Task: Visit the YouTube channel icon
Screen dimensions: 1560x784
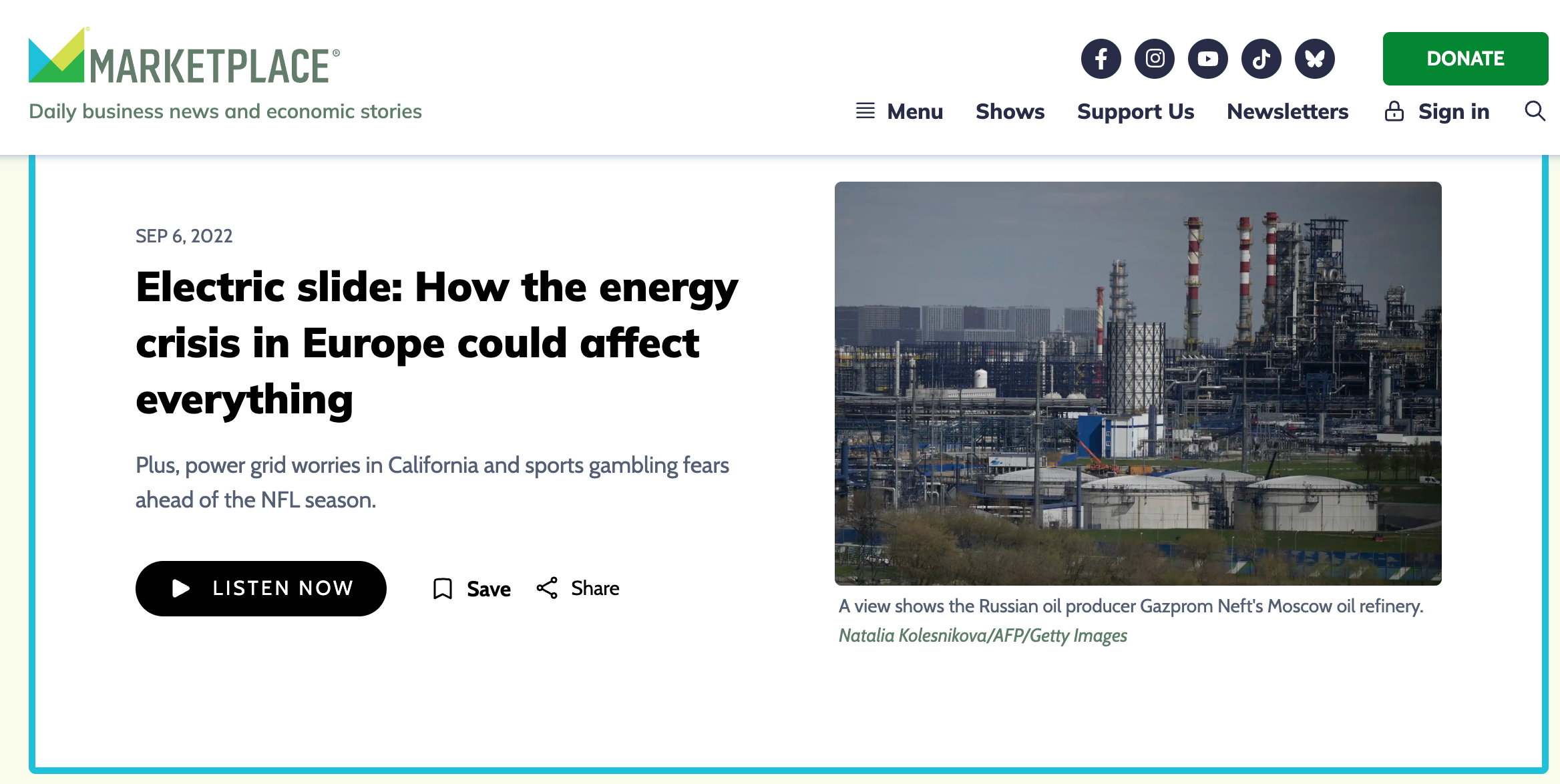Action: 1207,59
